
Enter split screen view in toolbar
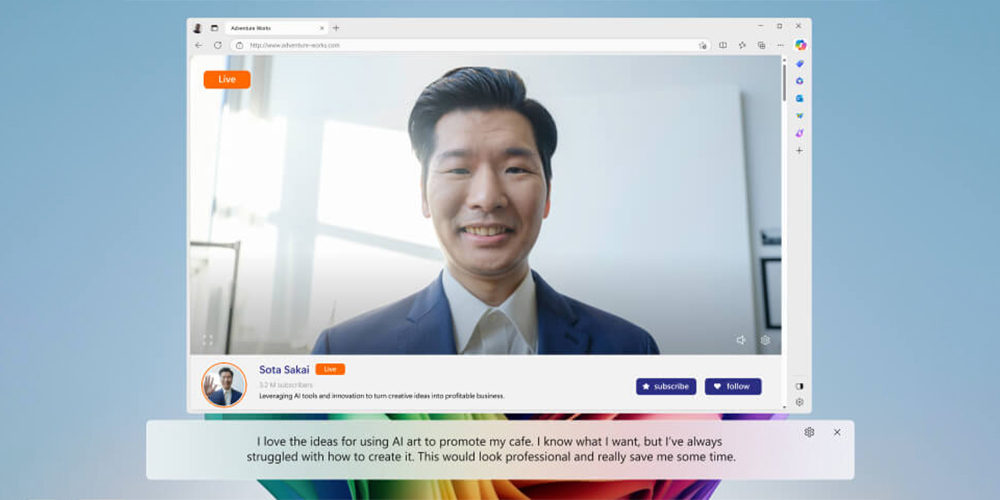723,45
